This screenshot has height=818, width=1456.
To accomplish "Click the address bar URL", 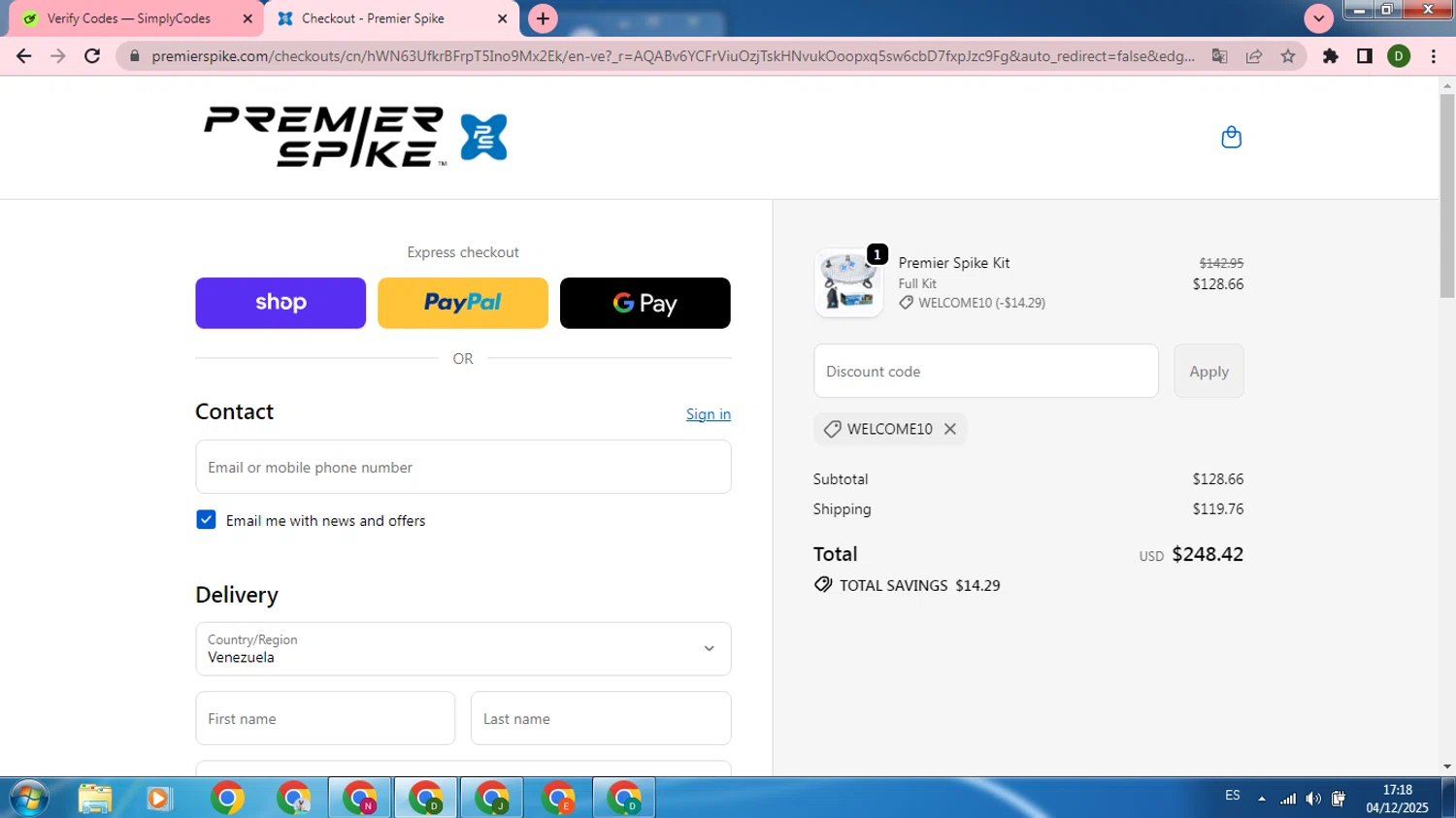I will [673, 56].
